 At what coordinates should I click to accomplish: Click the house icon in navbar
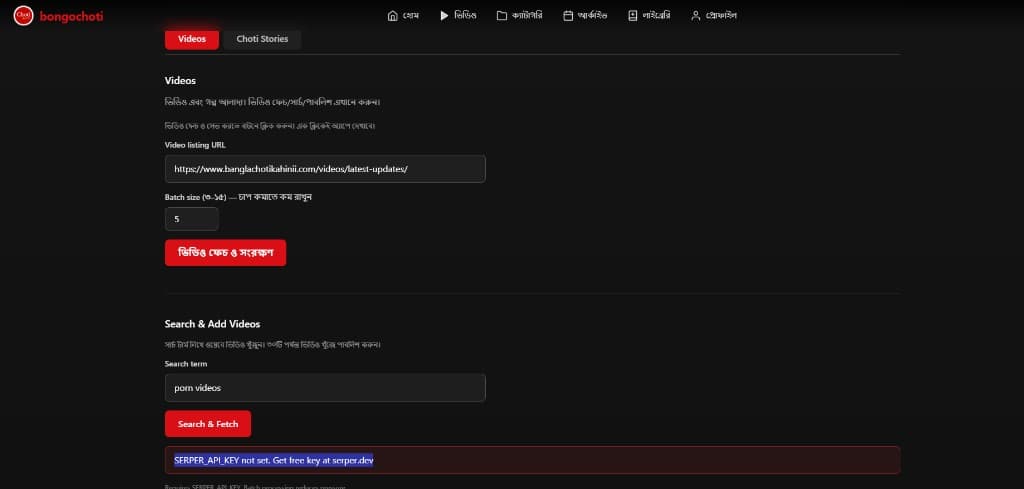392,16
